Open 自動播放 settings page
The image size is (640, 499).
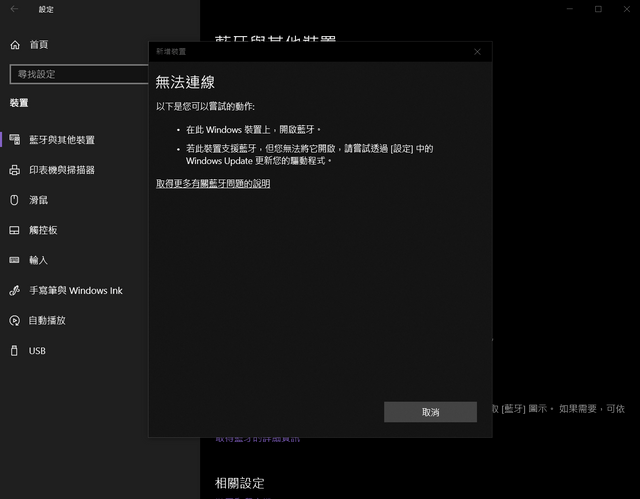(x=47, y=320)
